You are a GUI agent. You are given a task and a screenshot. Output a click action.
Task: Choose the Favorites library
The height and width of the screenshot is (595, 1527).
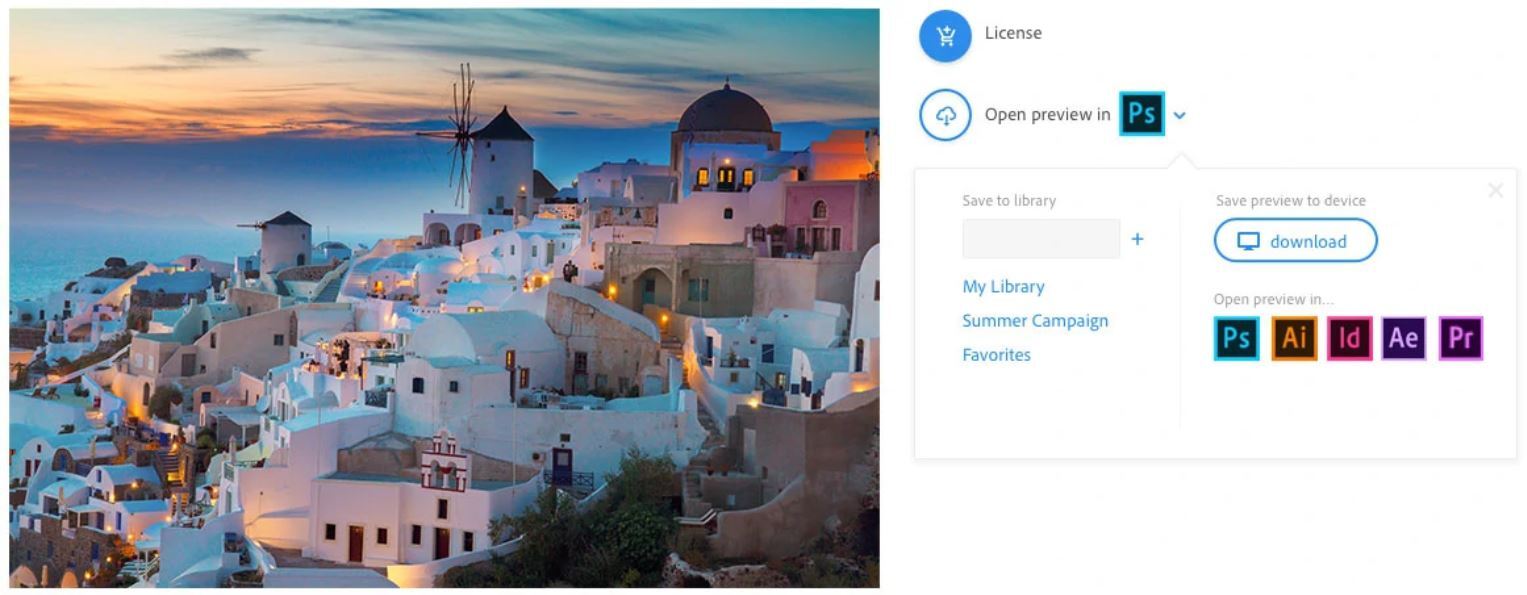[x=996, y=355]
